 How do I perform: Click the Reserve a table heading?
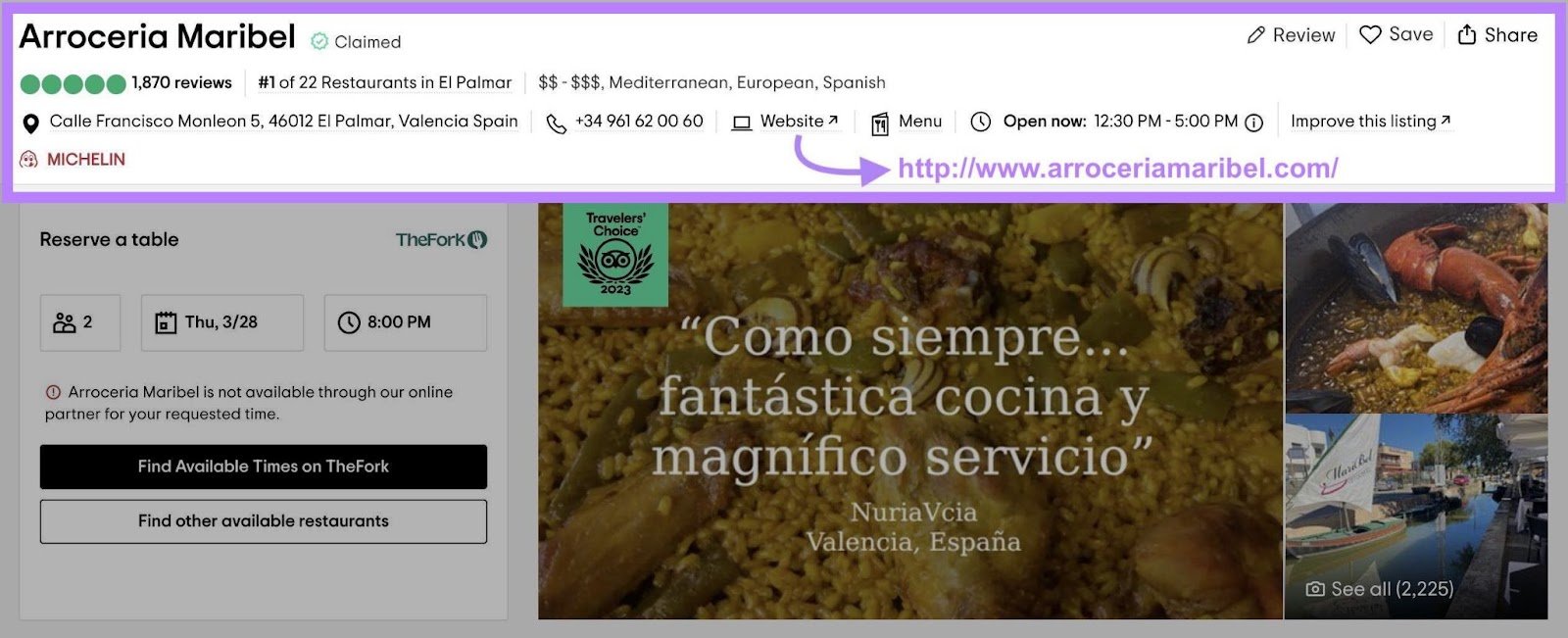tap(109, 240)
